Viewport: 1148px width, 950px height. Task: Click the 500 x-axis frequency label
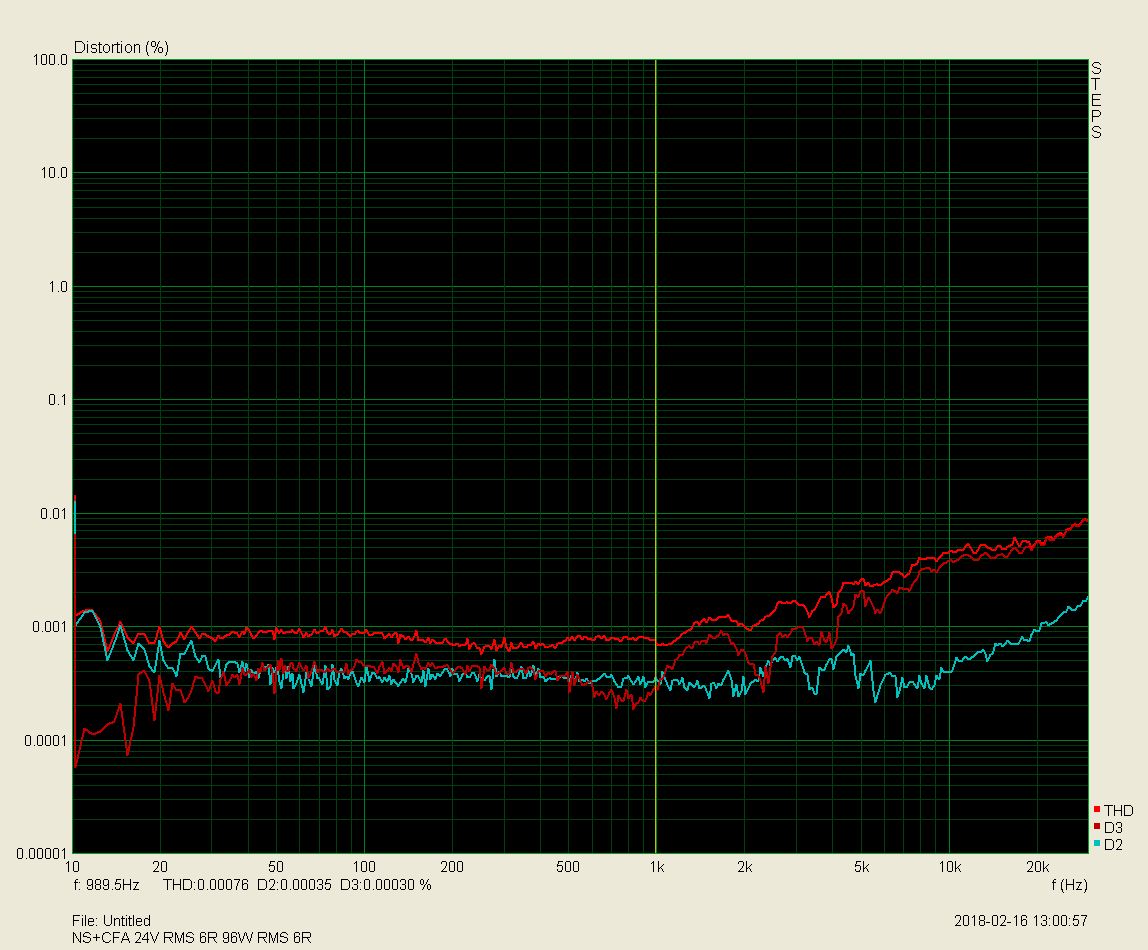click(x=568, y=867)
